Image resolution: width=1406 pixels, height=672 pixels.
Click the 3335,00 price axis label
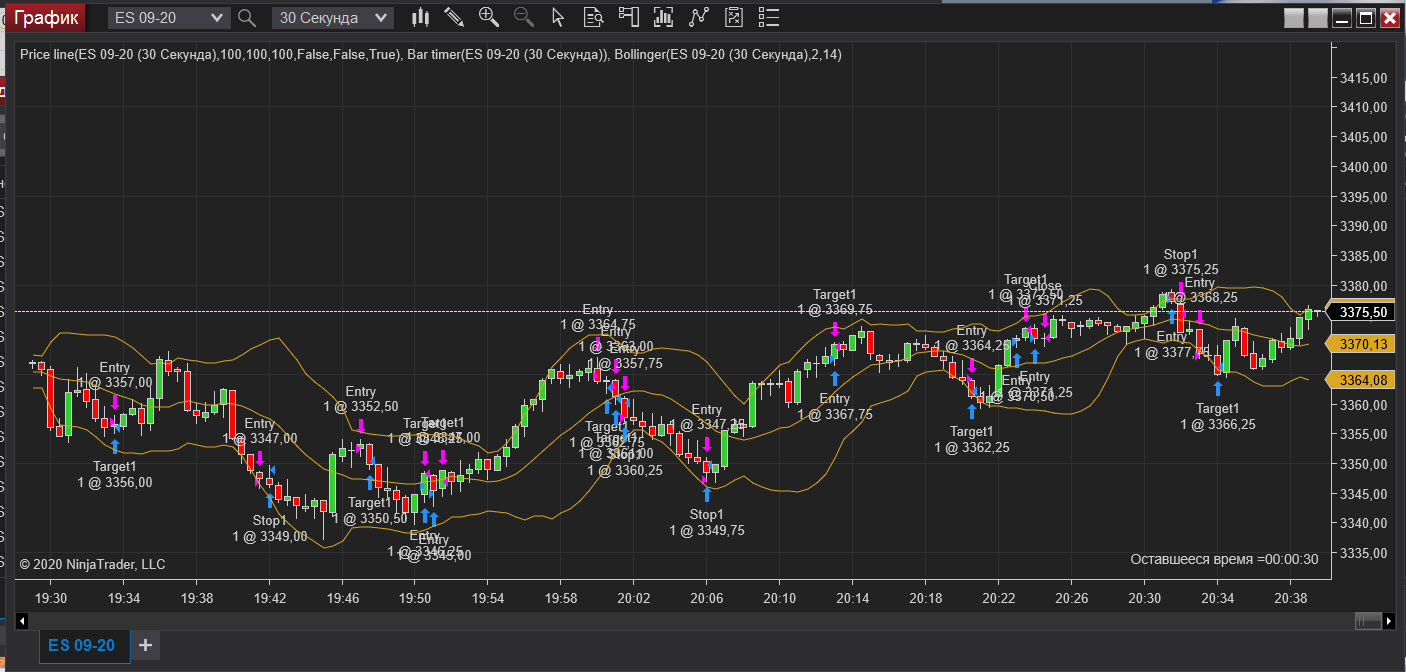1363,553
